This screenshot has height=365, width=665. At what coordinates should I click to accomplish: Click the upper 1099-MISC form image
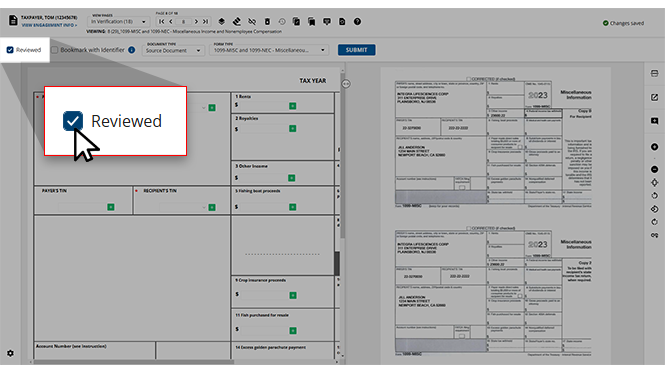click(x=493, y=142)
